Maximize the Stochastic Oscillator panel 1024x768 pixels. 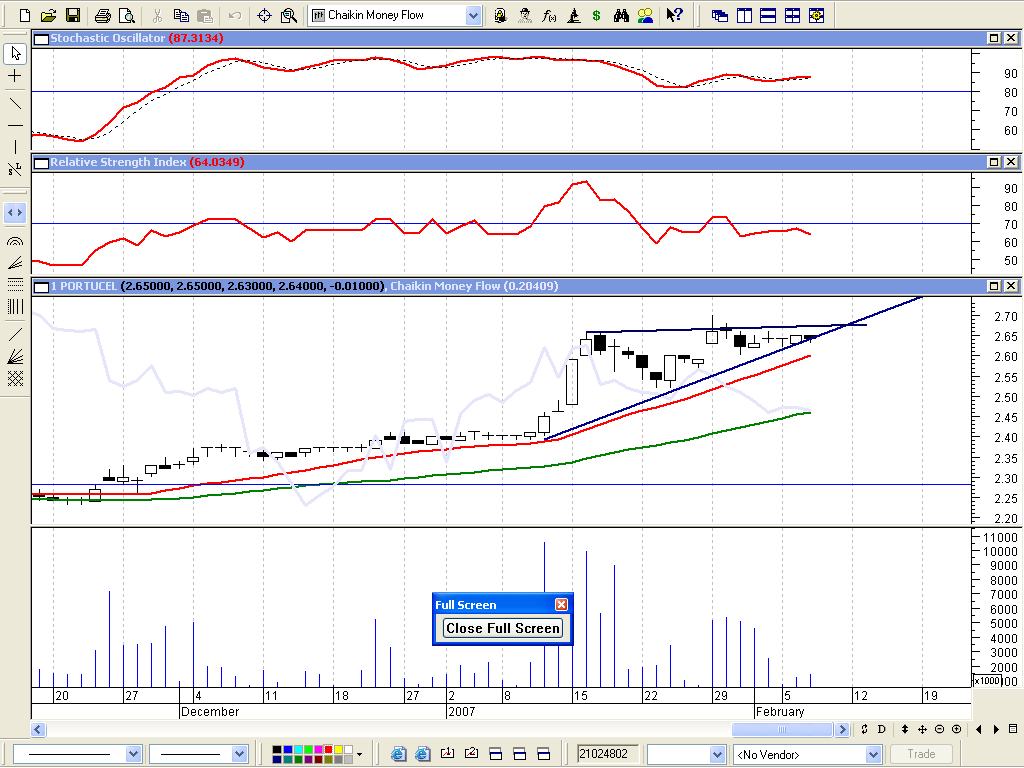tap(994, 38)
